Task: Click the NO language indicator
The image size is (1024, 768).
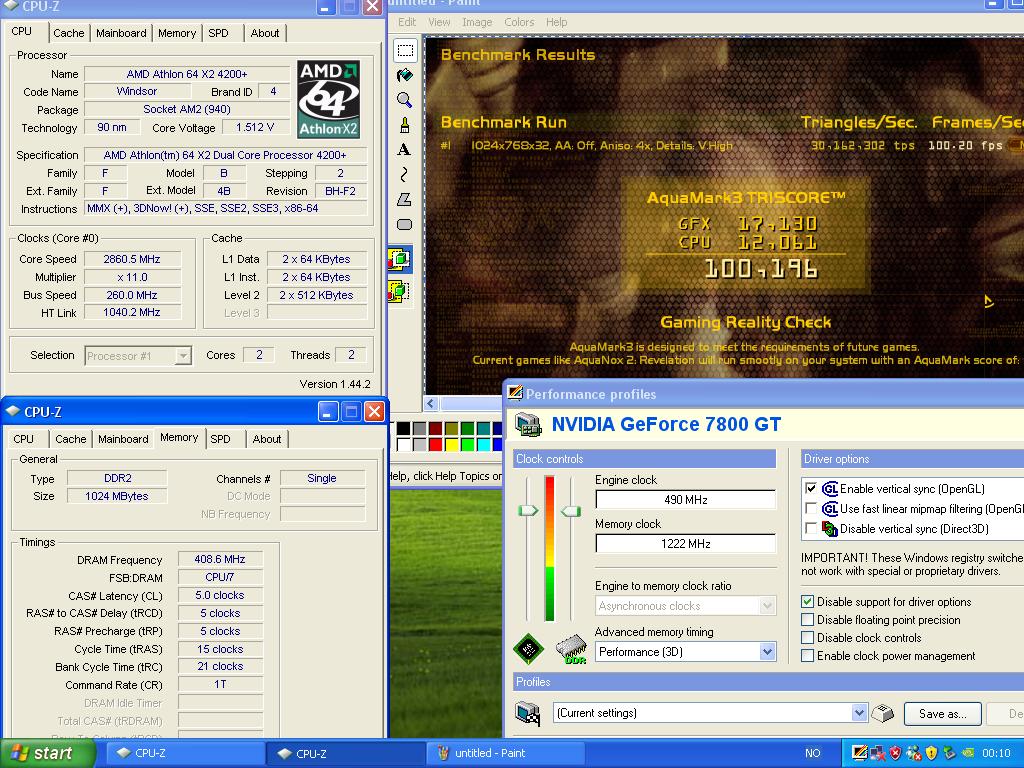Action: click(x=812, y=754)
